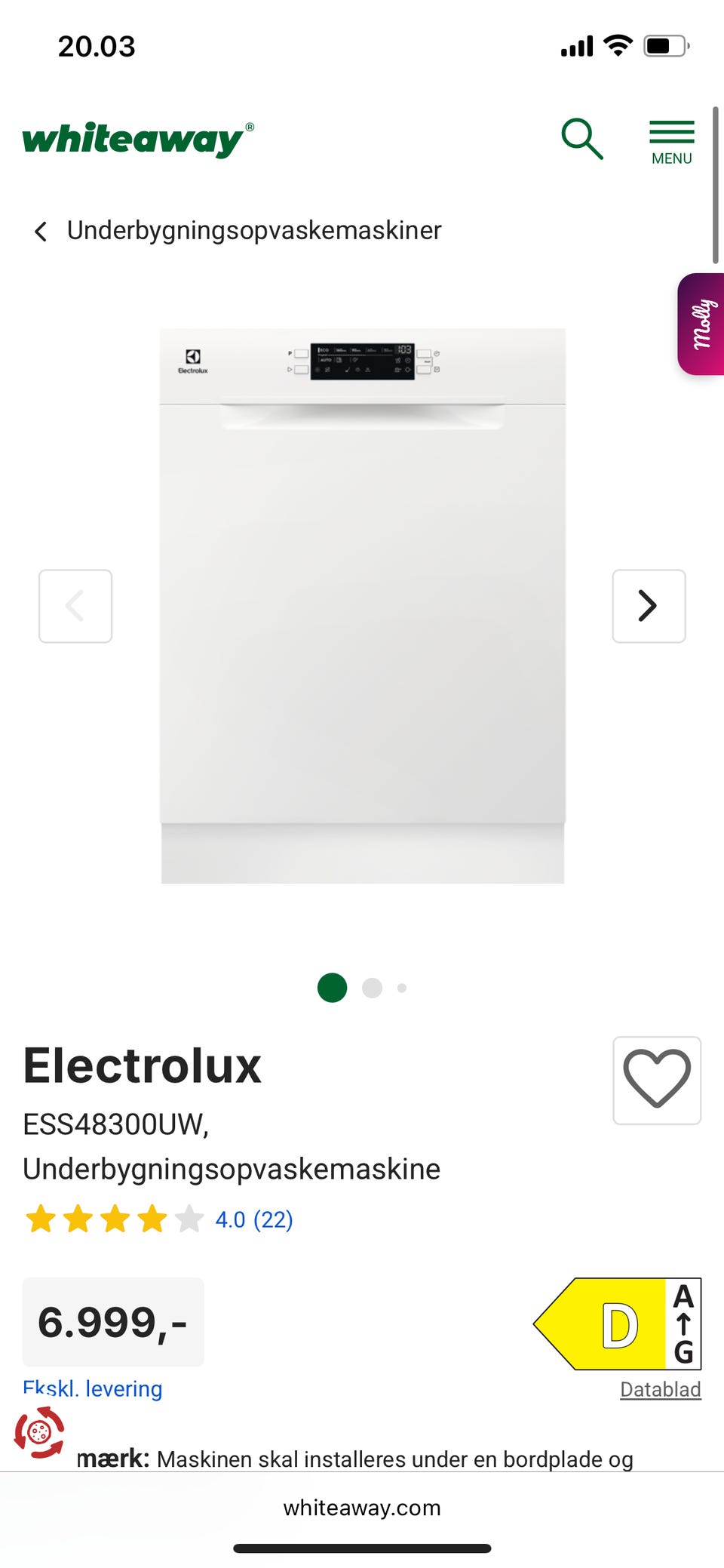Open the hamburger MENU

(671, 143)
